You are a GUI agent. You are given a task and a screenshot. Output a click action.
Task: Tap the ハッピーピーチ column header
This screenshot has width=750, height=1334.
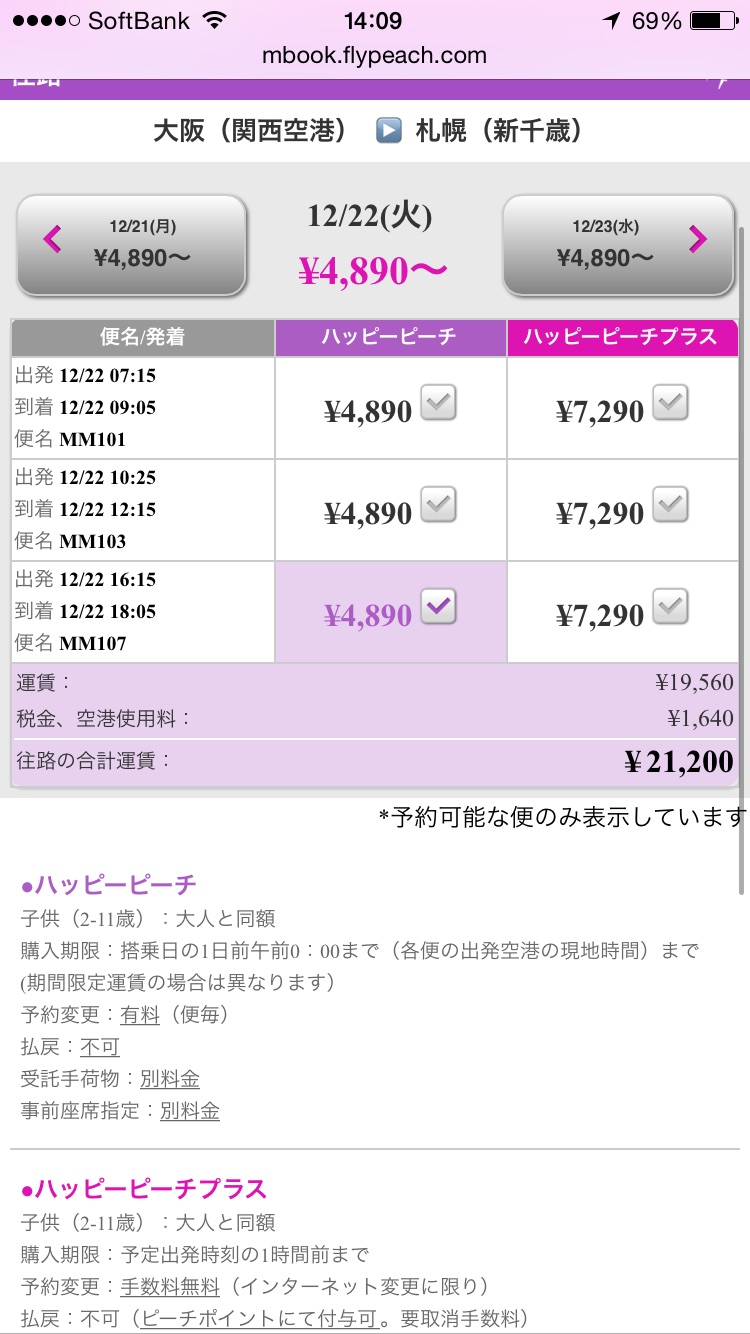click(390, 337)
